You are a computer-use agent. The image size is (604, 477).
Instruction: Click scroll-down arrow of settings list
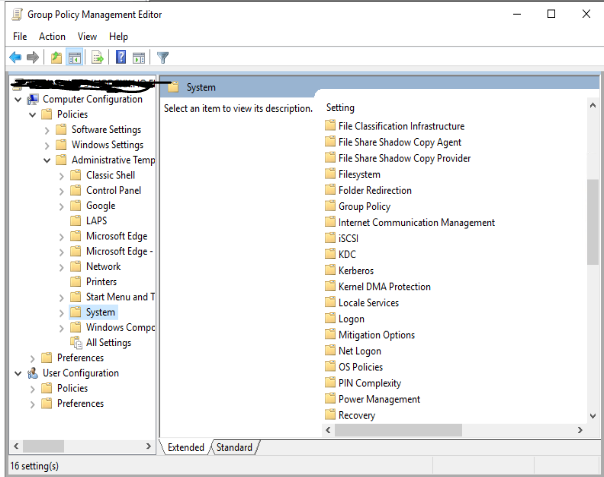tap(593, 416)
